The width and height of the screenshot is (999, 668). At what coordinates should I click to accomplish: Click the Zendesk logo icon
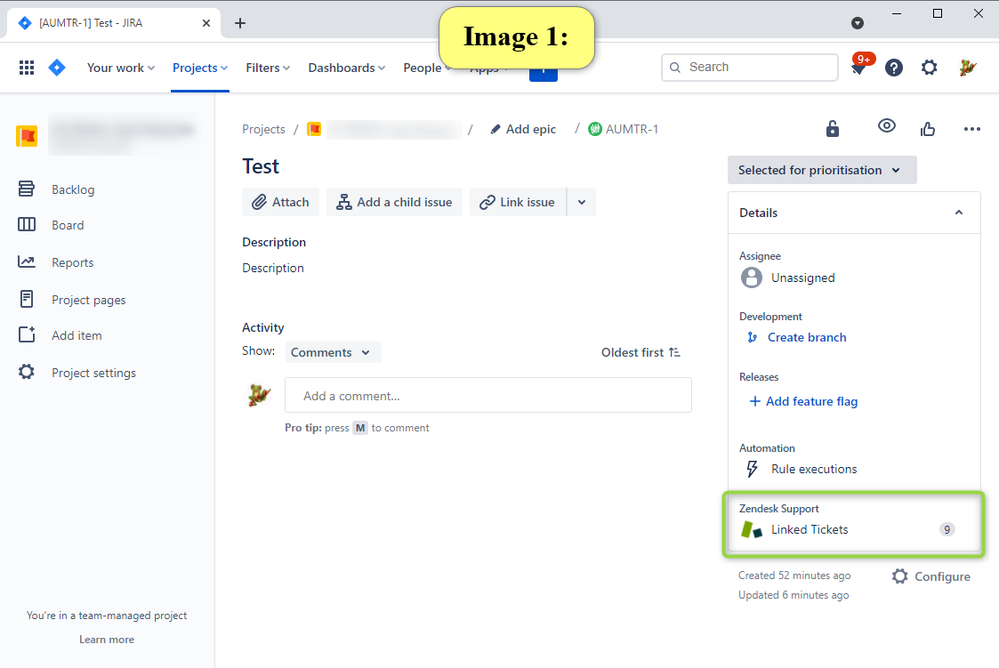752,530
